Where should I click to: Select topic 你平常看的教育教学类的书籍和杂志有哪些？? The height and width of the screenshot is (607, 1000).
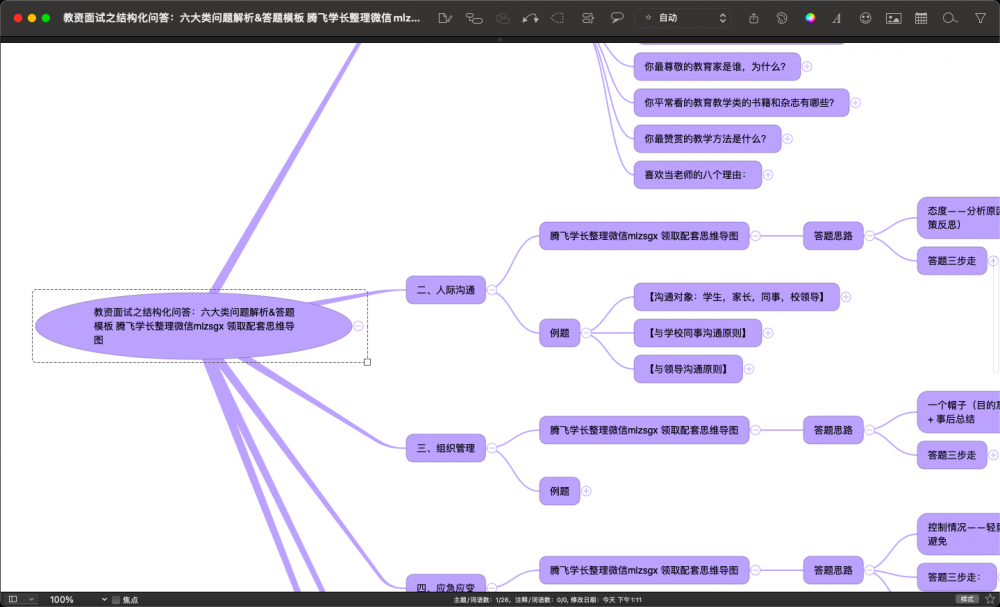coord(742,102)
